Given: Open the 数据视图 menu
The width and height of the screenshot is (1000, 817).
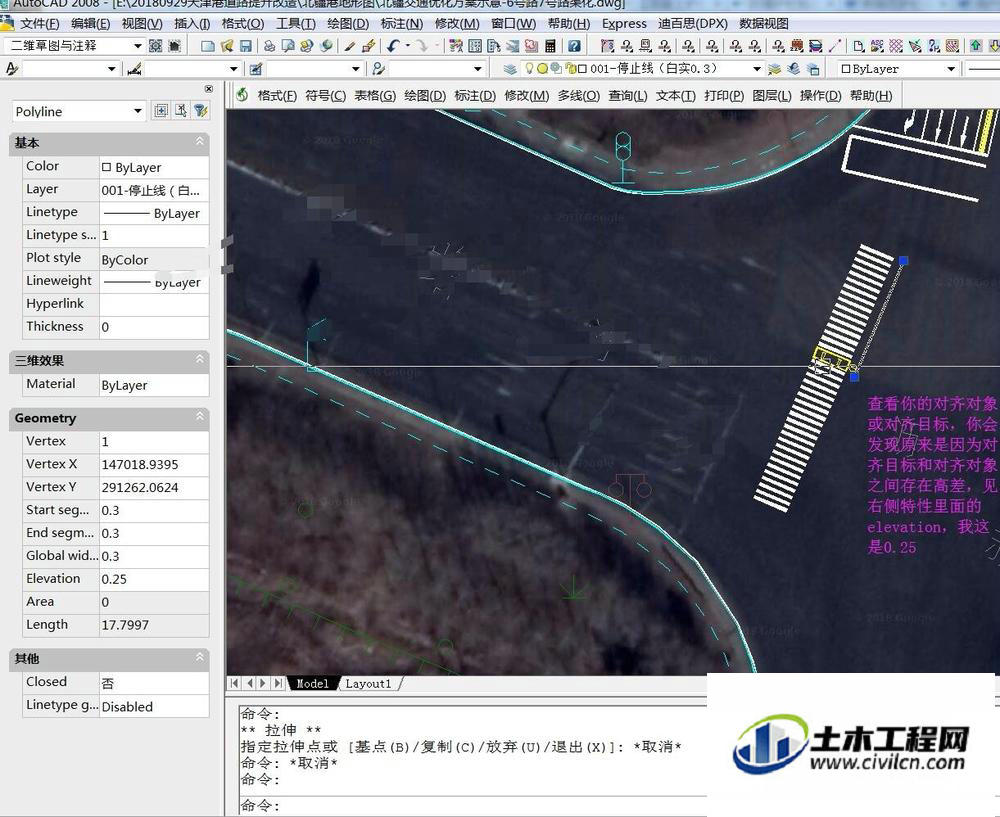Looking at the screenshot, I should click(763, 24).
